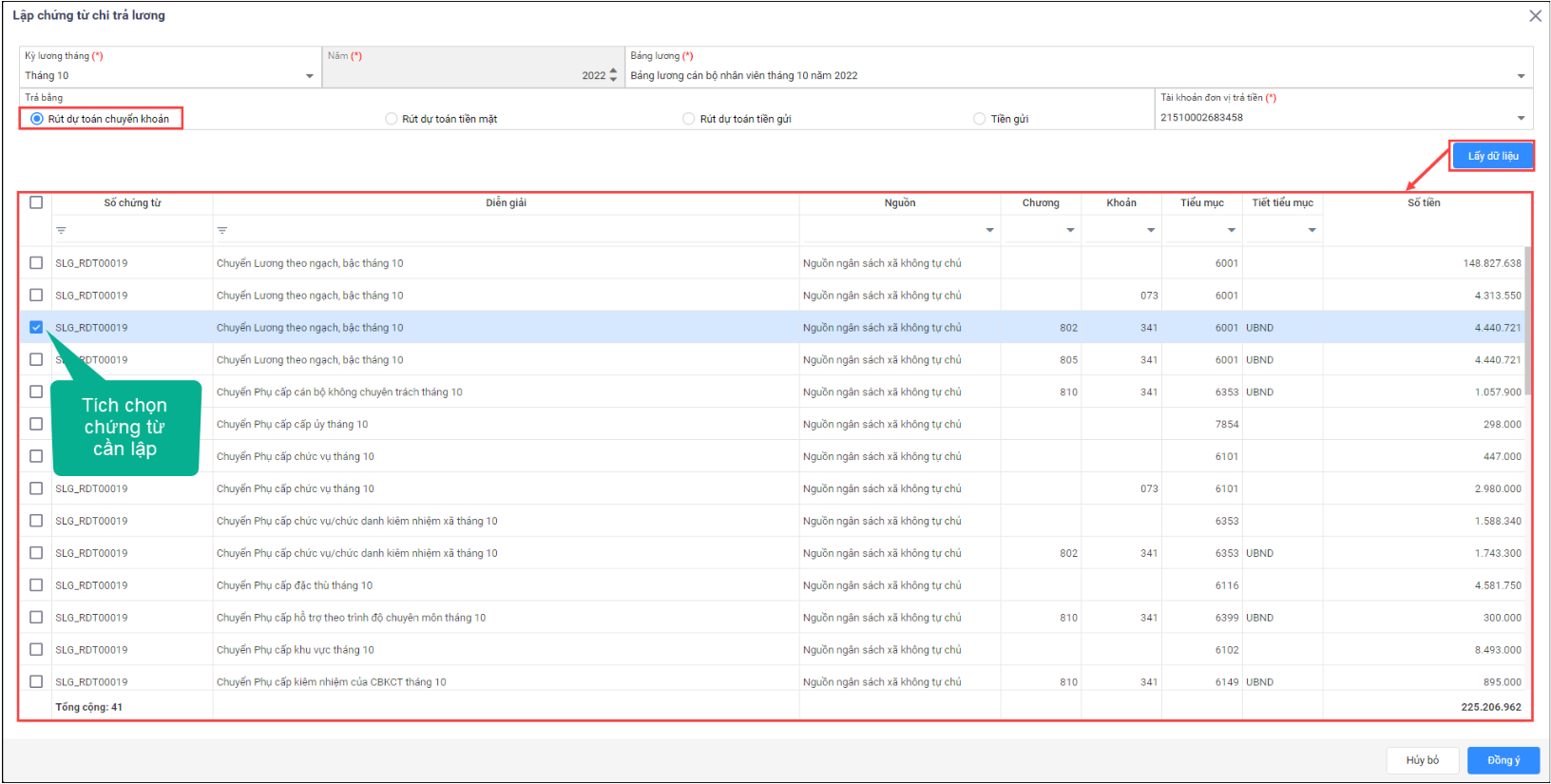This screenshot has width=1551, height=784.
Task: Open Nguồn column filter dropdown
Action: (x=989, y=230)
